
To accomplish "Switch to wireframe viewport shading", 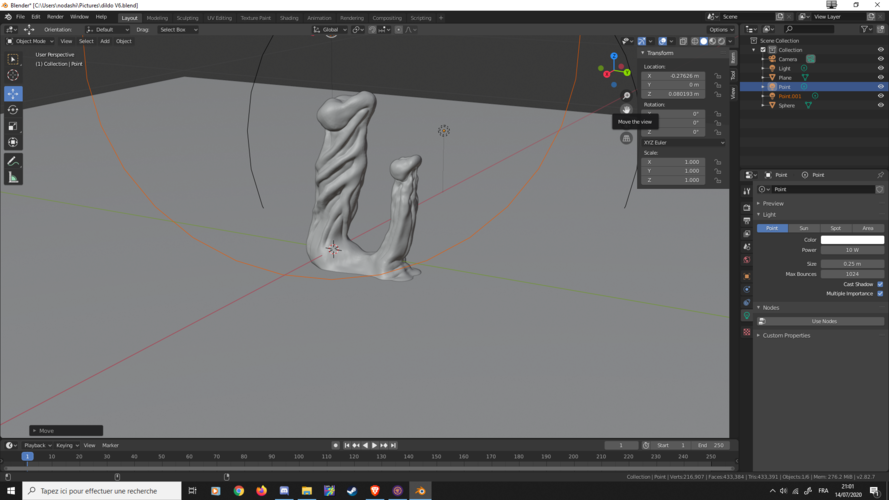I will point(695,41).
